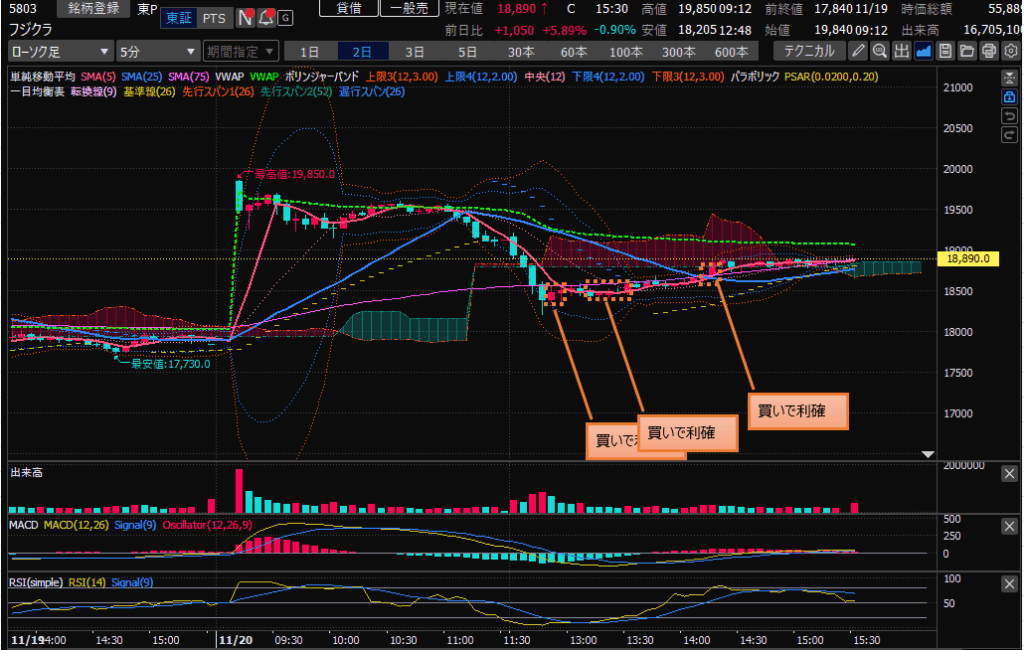The image size is (1024, 650).
Task: Open chart settings with the gear icon
Action: click(x=1009, y=50)
